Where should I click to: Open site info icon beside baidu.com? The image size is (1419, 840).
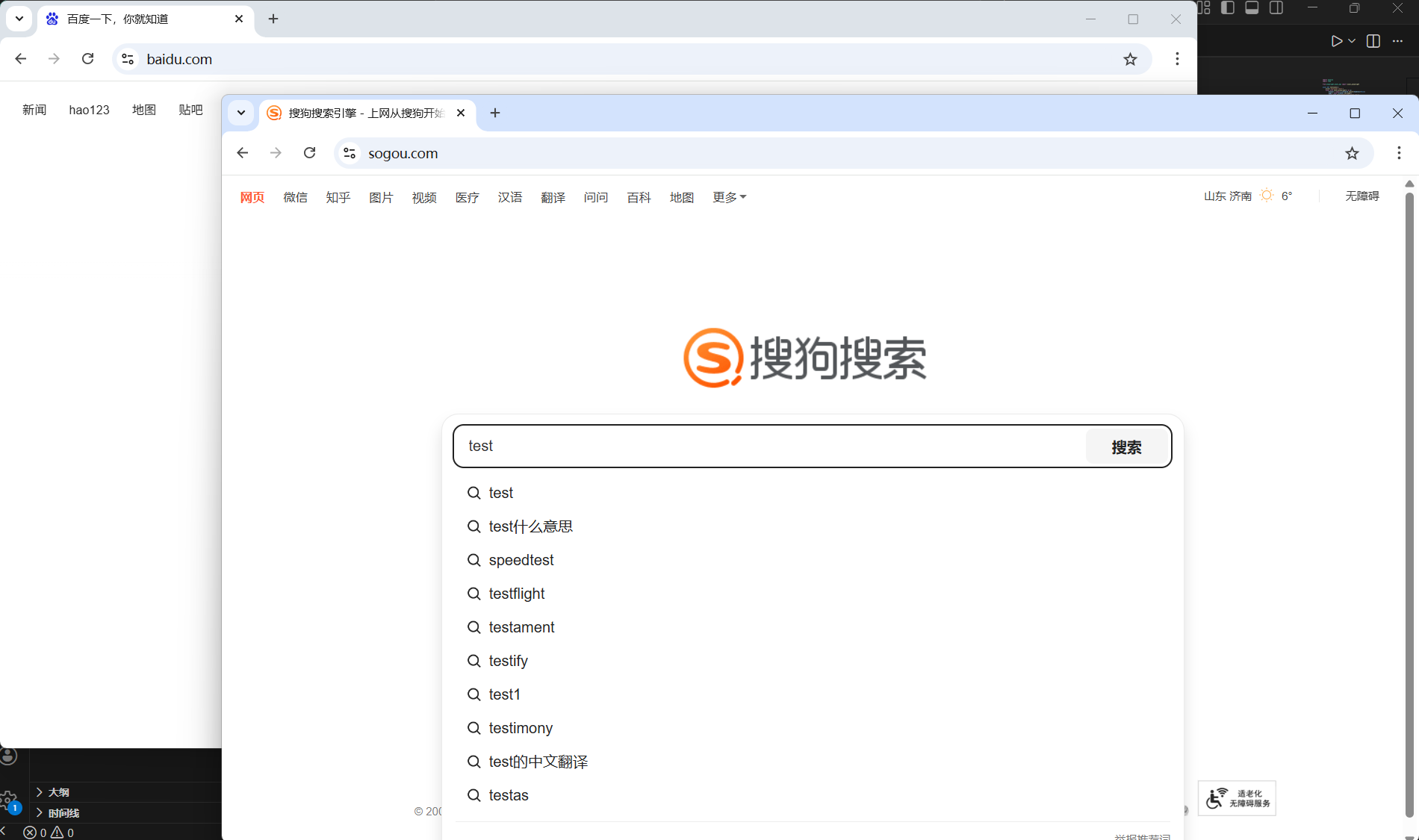click(128, 59)
